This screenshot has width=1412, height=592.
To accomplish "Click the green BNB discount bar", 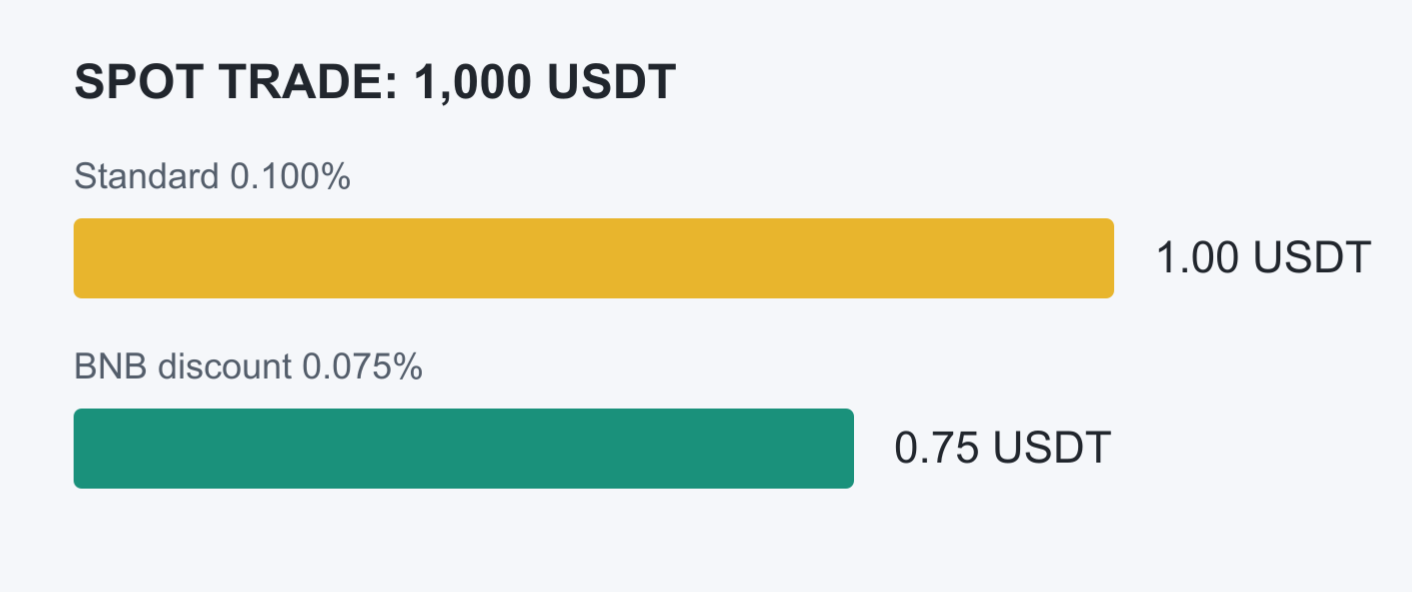I will pyautogui.click(x=464, y=448).
